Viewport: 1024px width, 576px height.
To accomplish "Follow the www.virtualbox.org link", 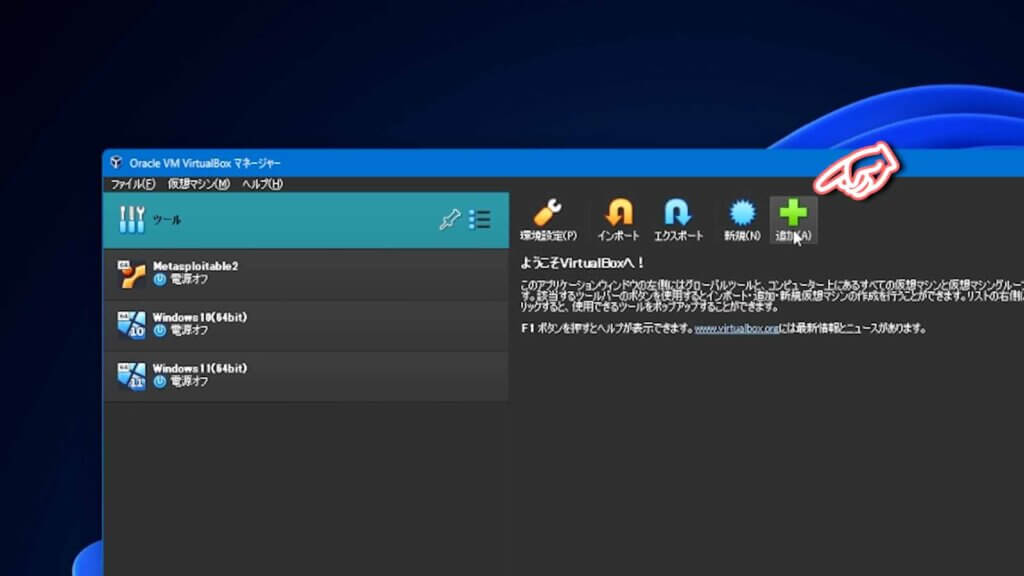I will click(736, 328).
